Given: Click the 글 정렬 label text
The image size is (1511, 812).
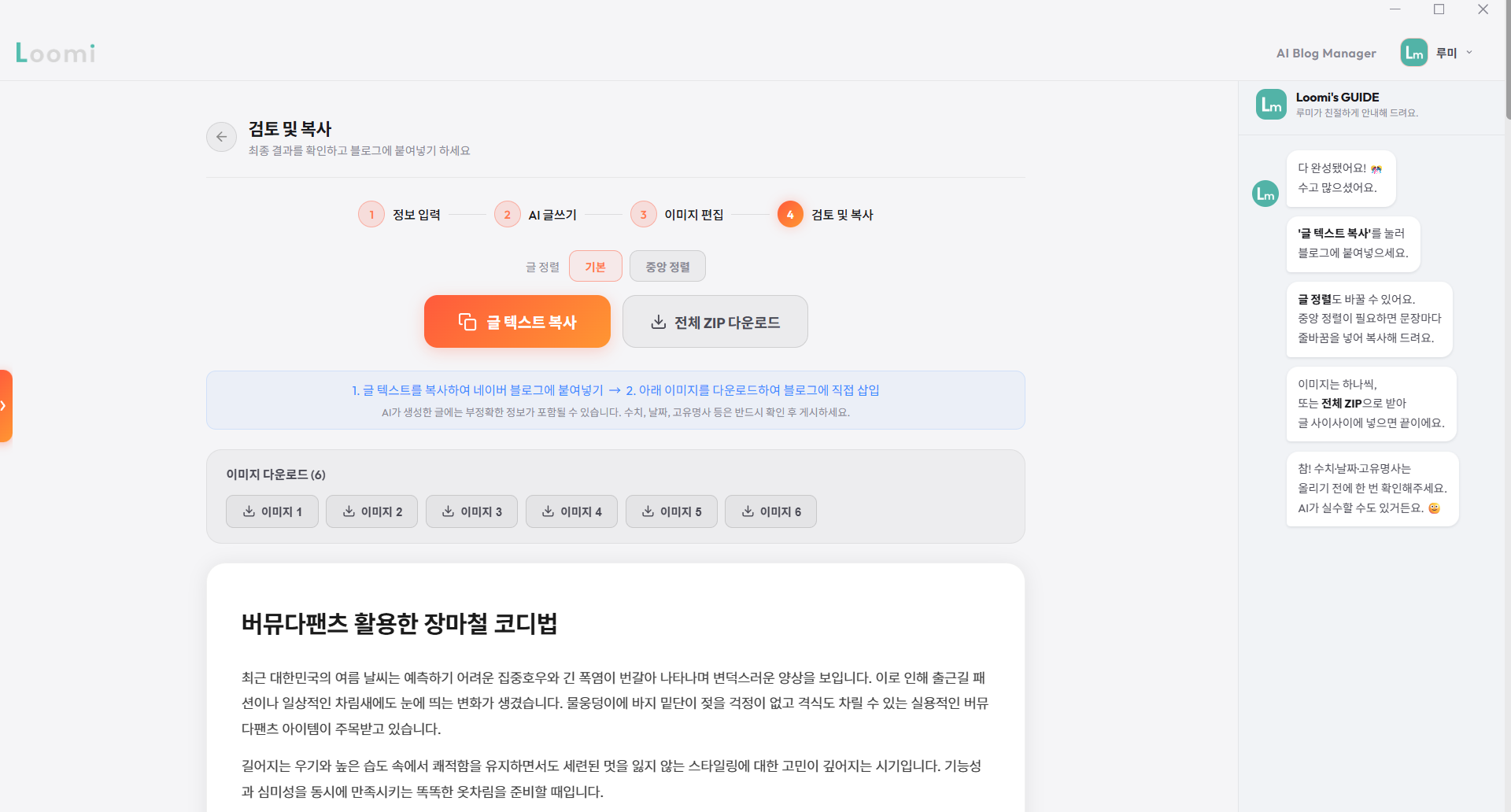Looking at the screenshot, I should tap(542, 267).
